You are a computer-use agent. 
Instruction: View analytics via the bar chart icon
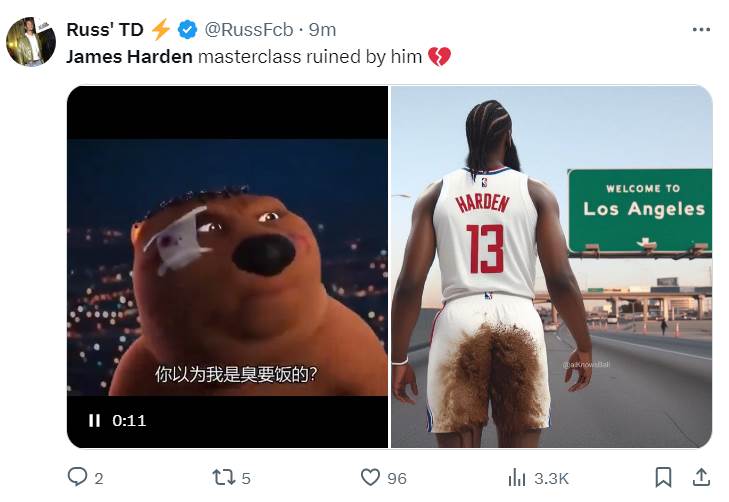[517, 477]
